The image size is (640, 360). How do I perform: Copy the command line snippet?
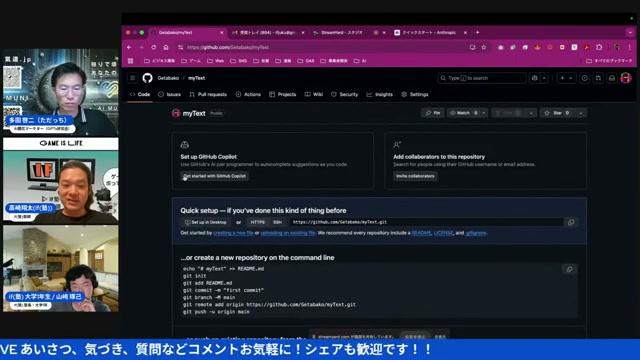coord(569,269)
